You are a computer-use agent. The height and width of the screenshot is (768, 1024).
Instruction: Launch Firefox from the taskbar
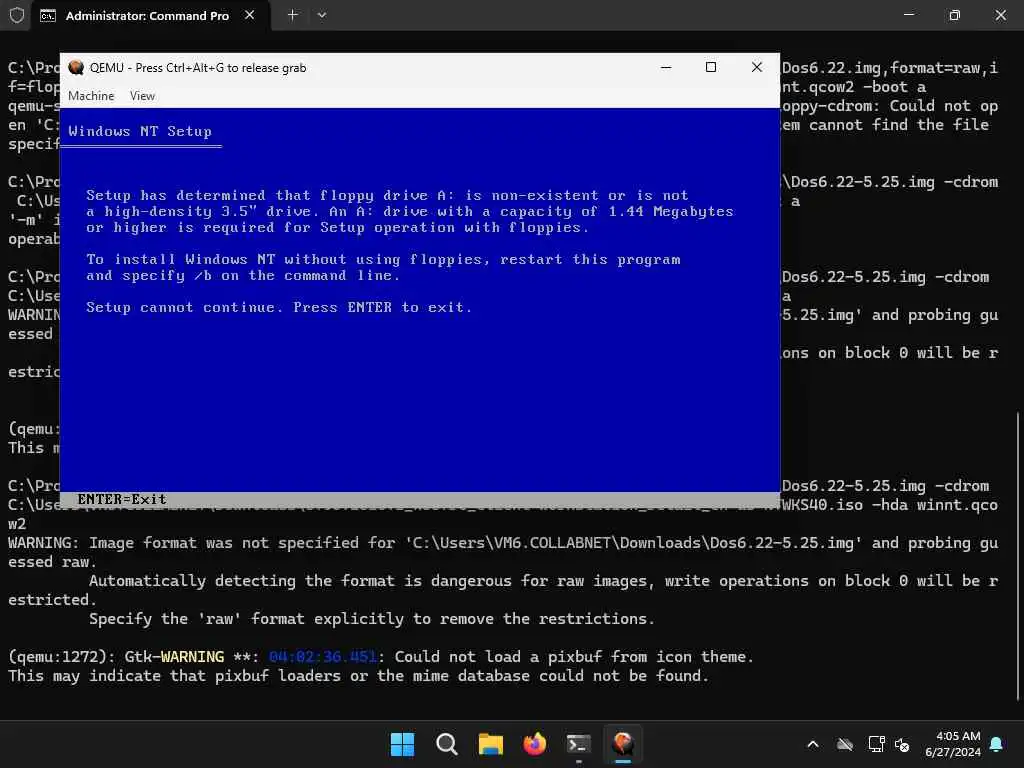pos(535,744)
